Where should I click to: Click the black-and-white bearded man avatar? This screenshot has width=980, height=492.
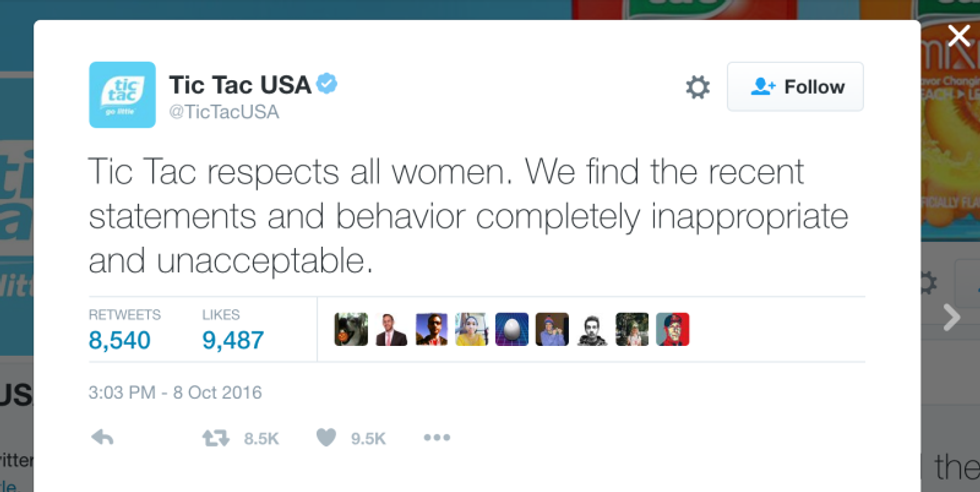[592, 329]
